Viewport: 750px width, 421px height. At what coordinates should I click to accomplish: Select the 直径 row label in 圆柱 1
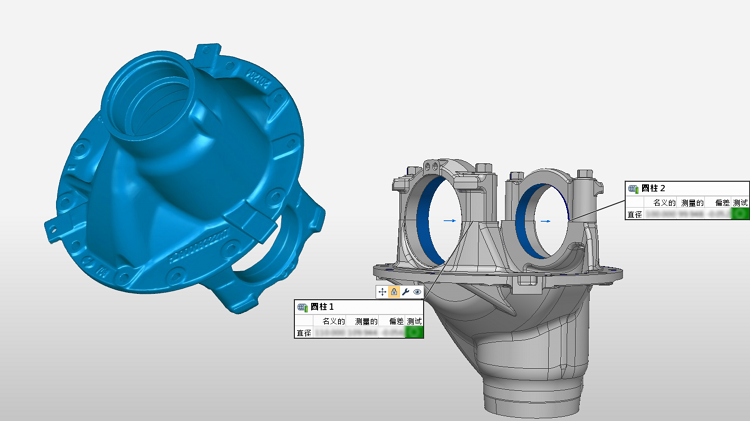pyautogui.click(x=303, y=333)
